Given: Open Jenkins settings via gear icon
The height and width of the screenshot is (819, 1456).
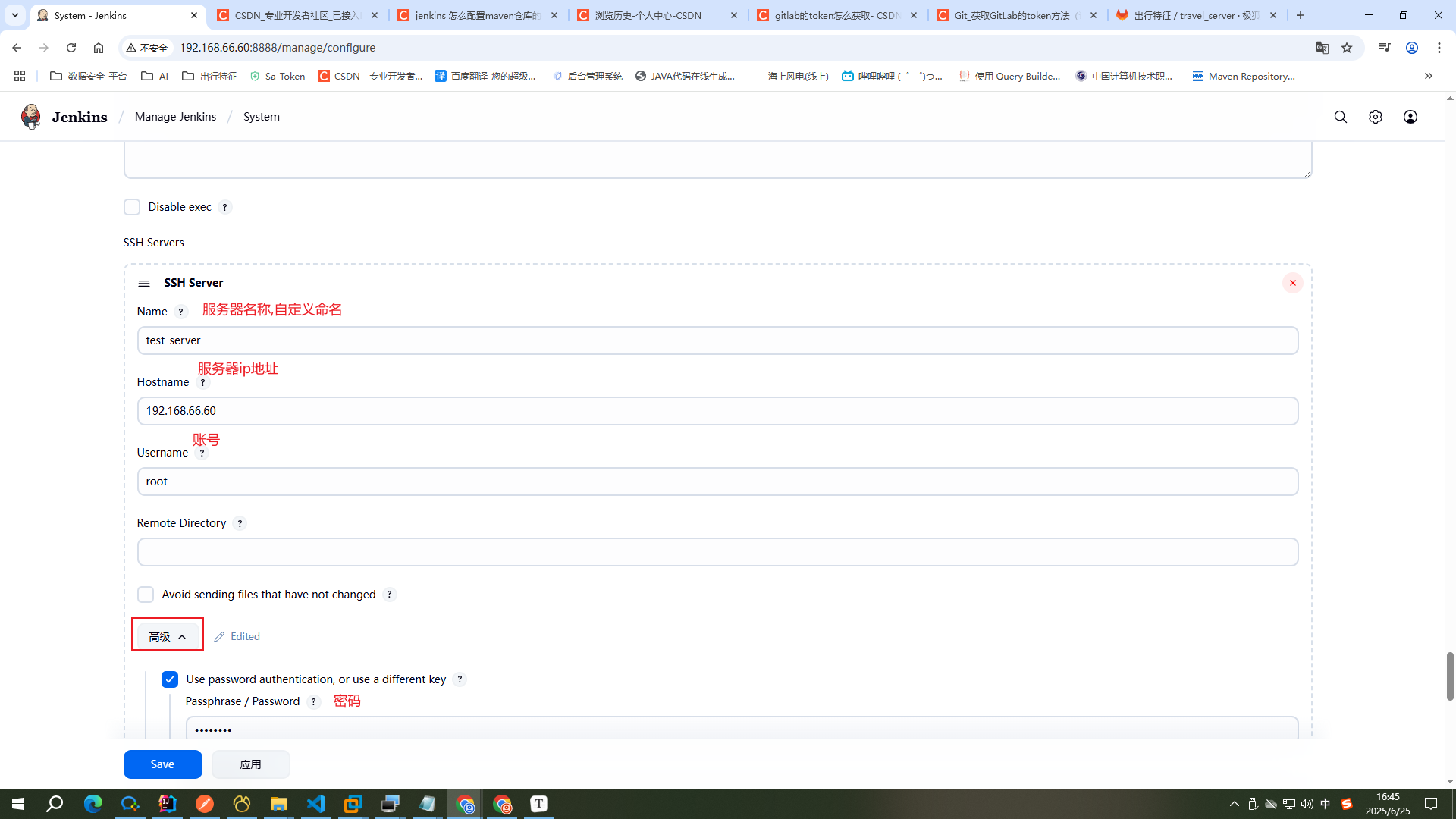Looking at the screenshot, I should click(1376, 117).
